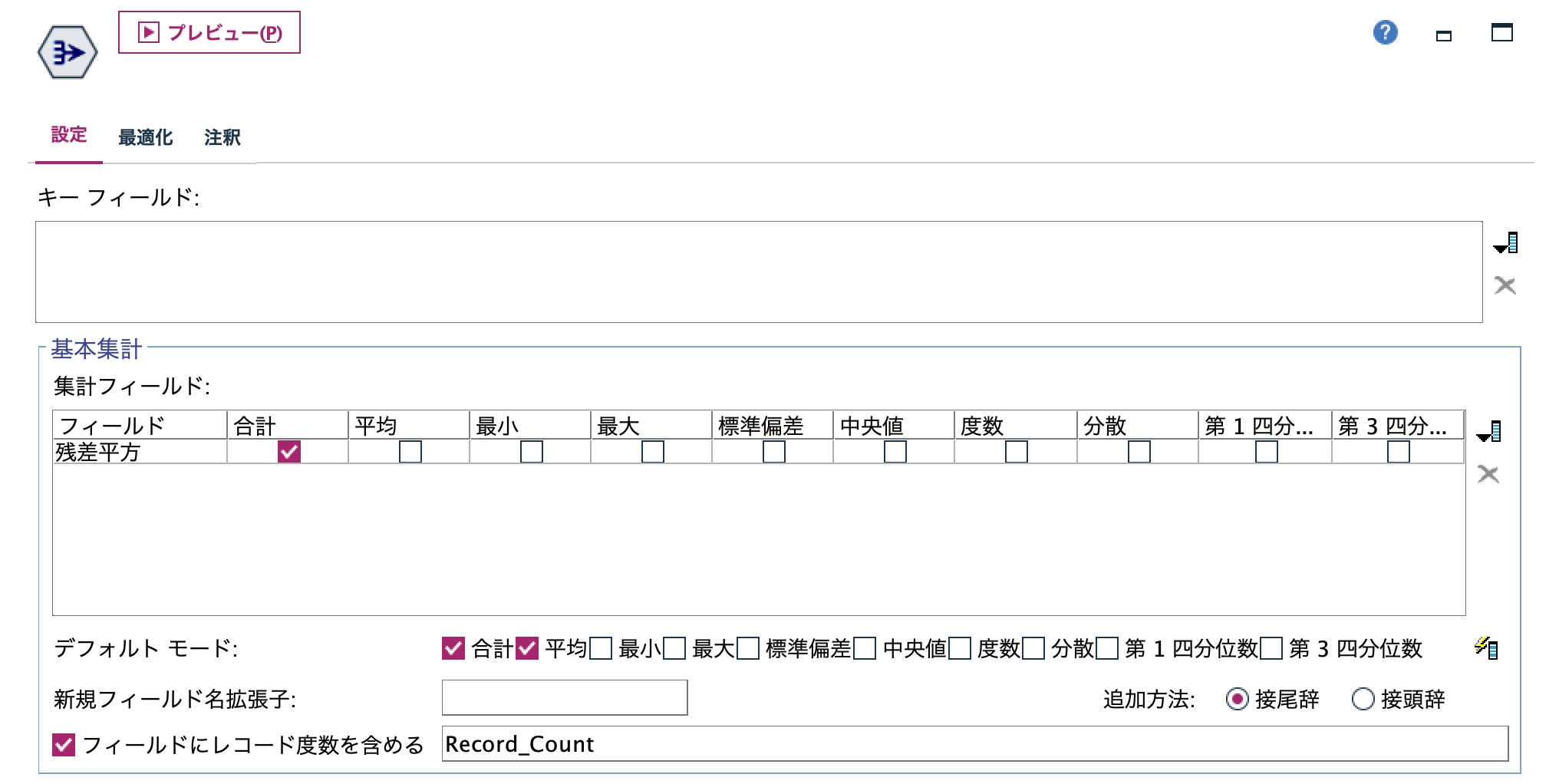
Task: Click the blue help question mark icon
Action: coord(1385,34)
